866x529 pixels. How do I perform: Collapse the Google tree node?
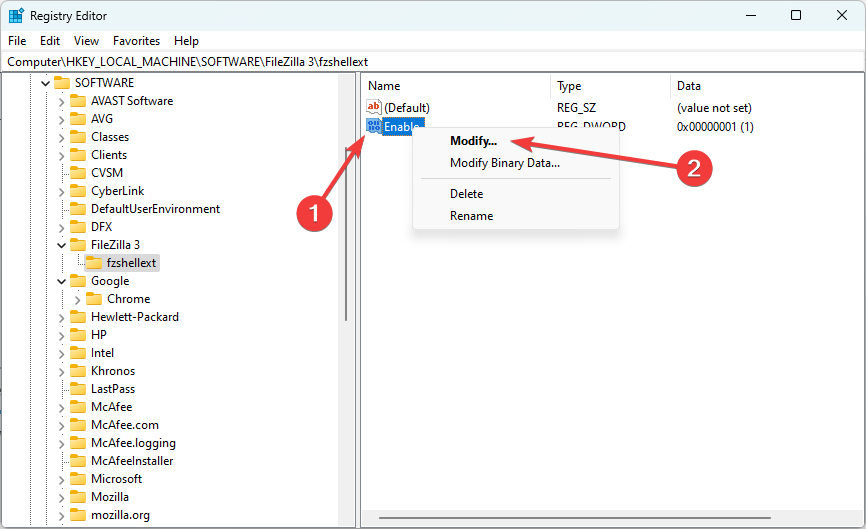point(61,281)
